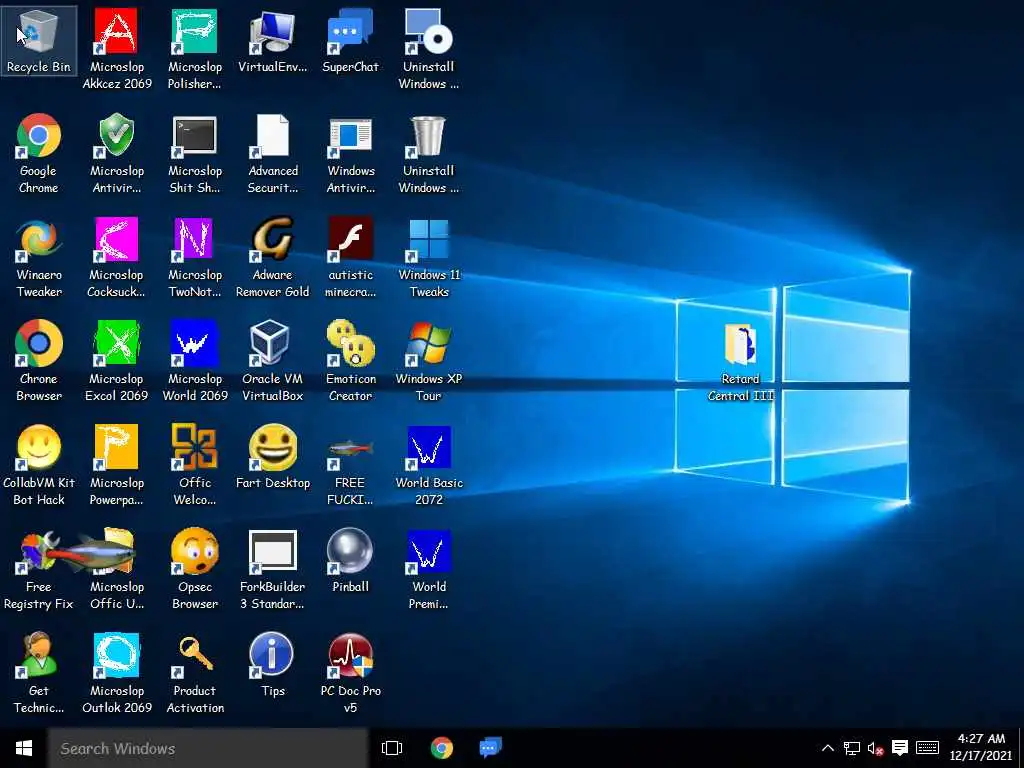
Task: Click the Microslop Excol 2069 icon
Action: point(117,360)
